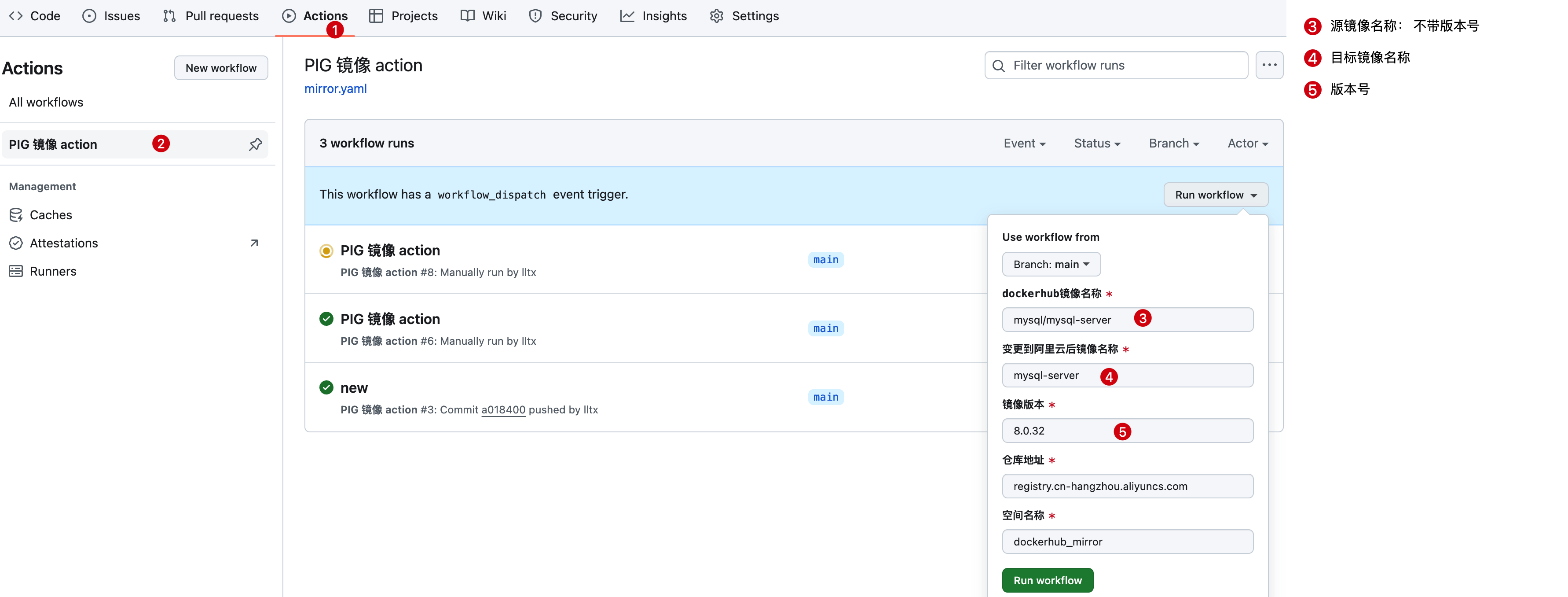Open the three-dots options menu
The height and width of the screenshot is (597, 1568).
(1269, 65)
